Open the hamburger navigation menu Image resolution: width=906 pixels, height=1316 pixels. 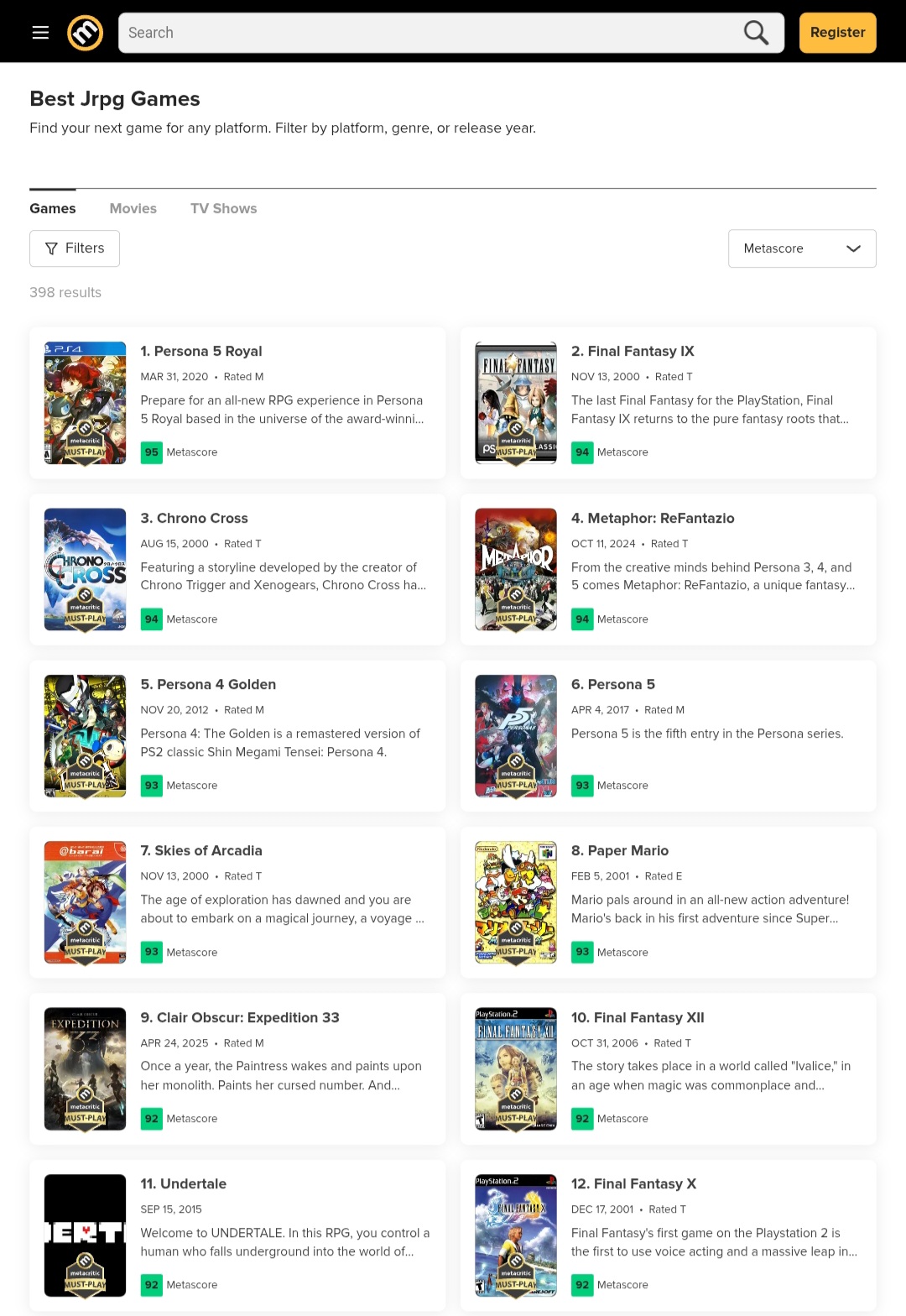[x=40, y=33]
